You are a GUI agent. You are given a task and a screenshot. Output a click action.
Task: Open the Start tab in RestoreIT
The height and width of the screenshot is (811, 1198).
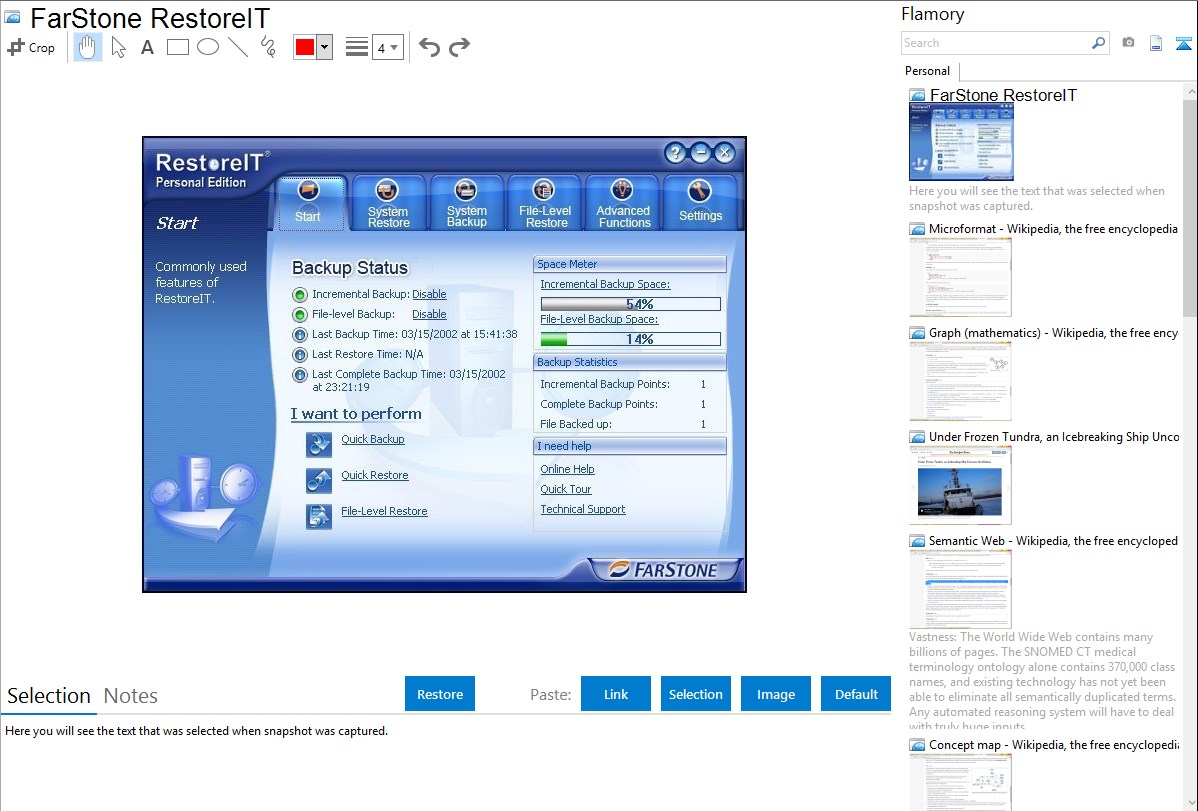(309, 203)
